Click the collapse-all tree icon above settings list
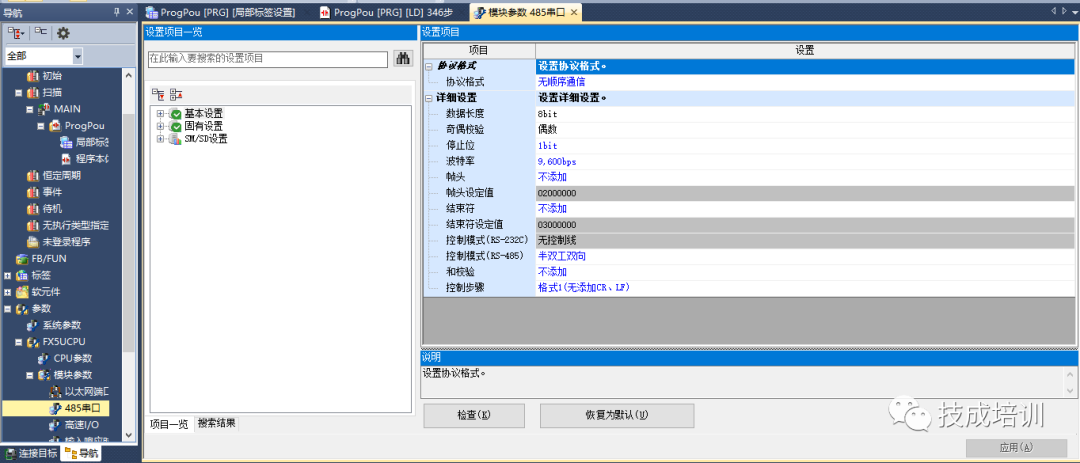This screenshot has width=1080, height=463. (176, 94)
